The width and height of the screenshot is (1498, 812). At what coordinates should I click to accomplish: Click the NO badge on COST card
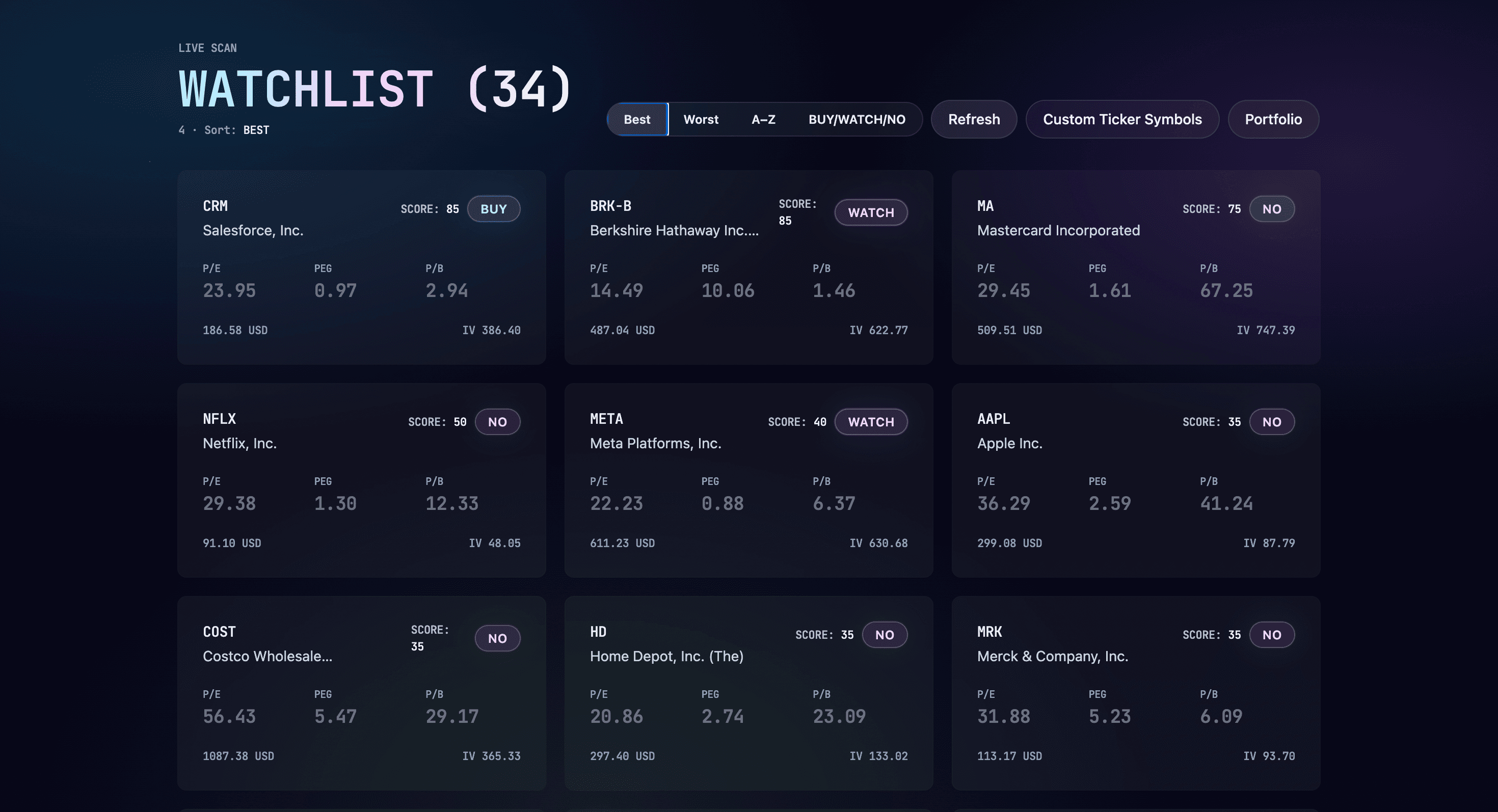(497, 638)
